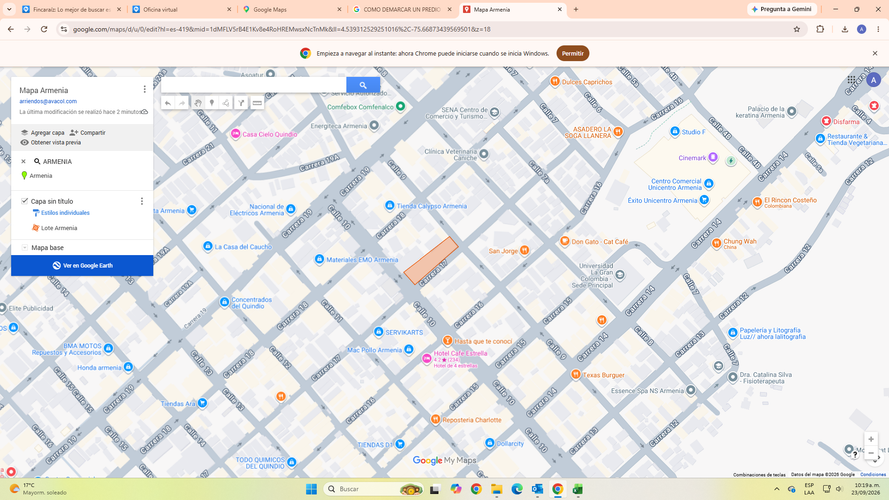Click the Texas Burguer restaurant marker
The width and height of the screenshot is (889, 500).
575,374
